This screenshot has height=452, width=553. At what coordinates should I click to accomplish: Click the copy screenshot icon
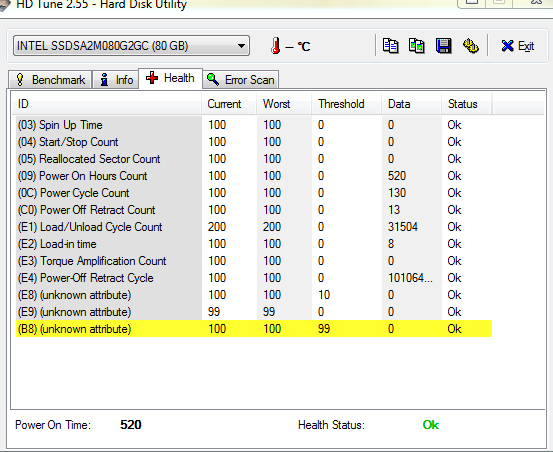pyautogui.click(x=417, y=46)
